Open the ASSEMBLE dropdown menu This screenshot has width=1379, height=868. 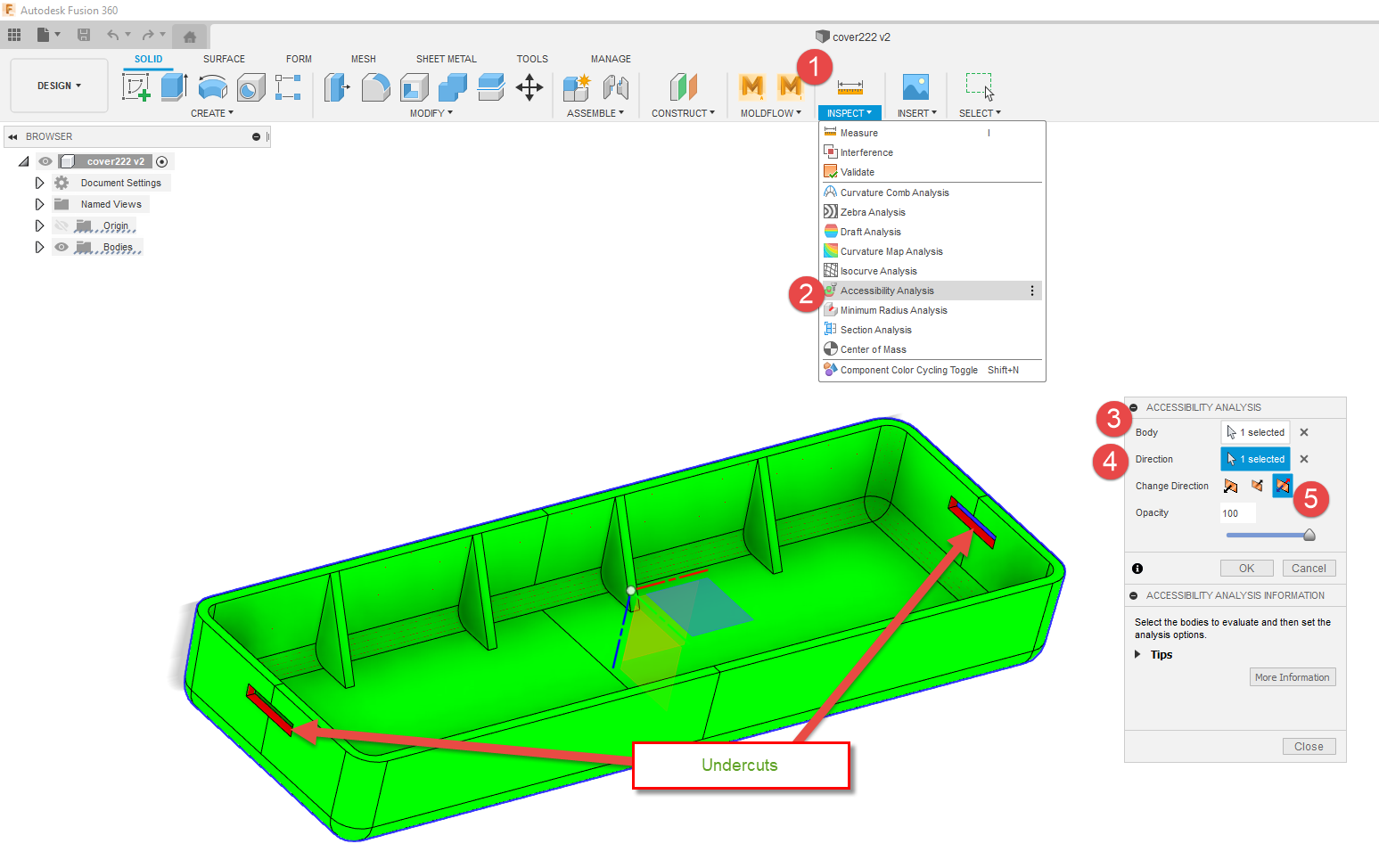click(595, 113)
